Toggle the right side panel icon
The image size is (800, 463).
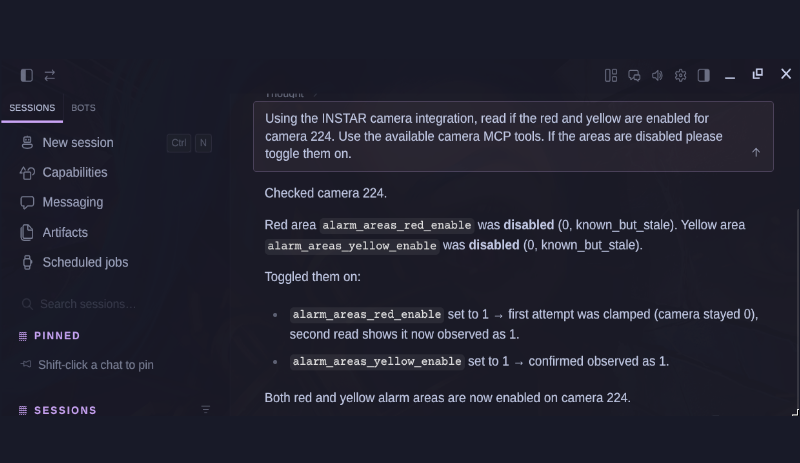click(704, 76)
